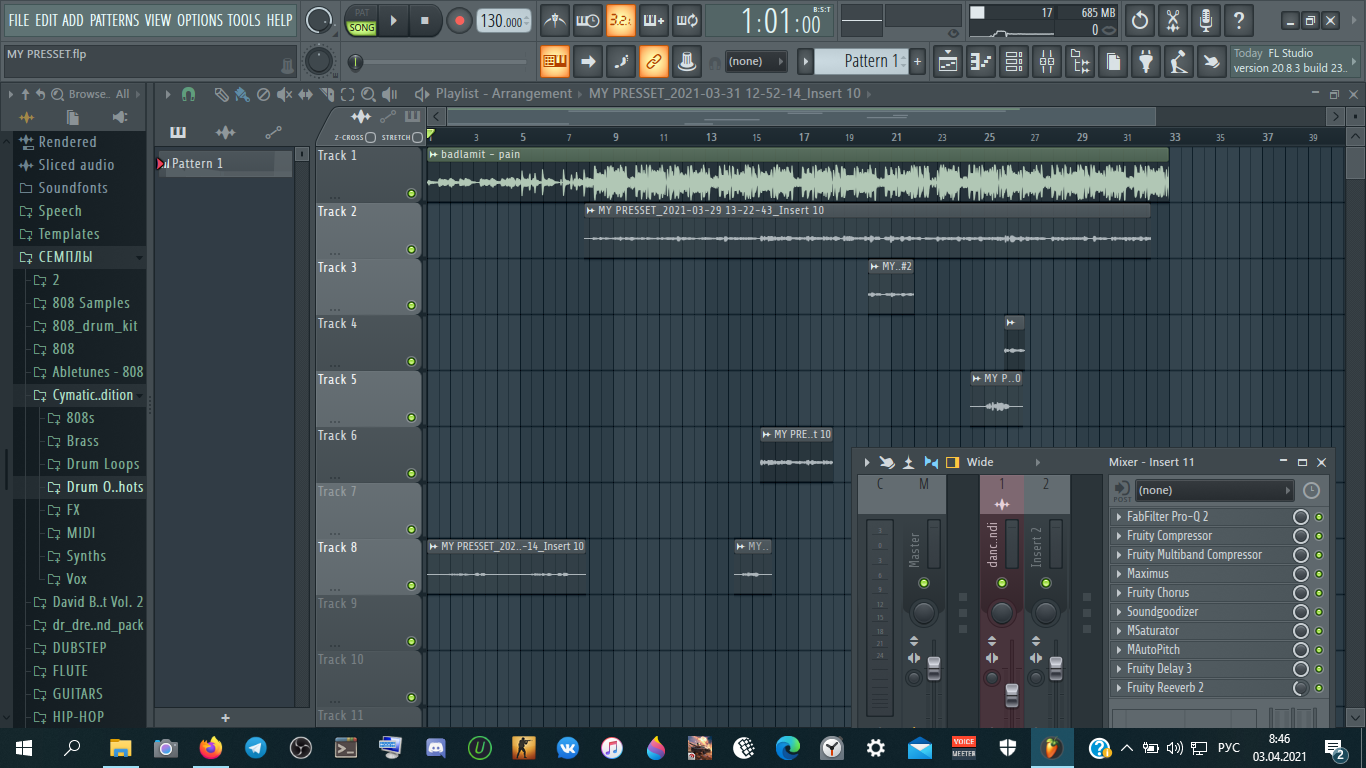Click the microphone one-click recording icon
The image size is (1366, 768).
coord(1206,20)
